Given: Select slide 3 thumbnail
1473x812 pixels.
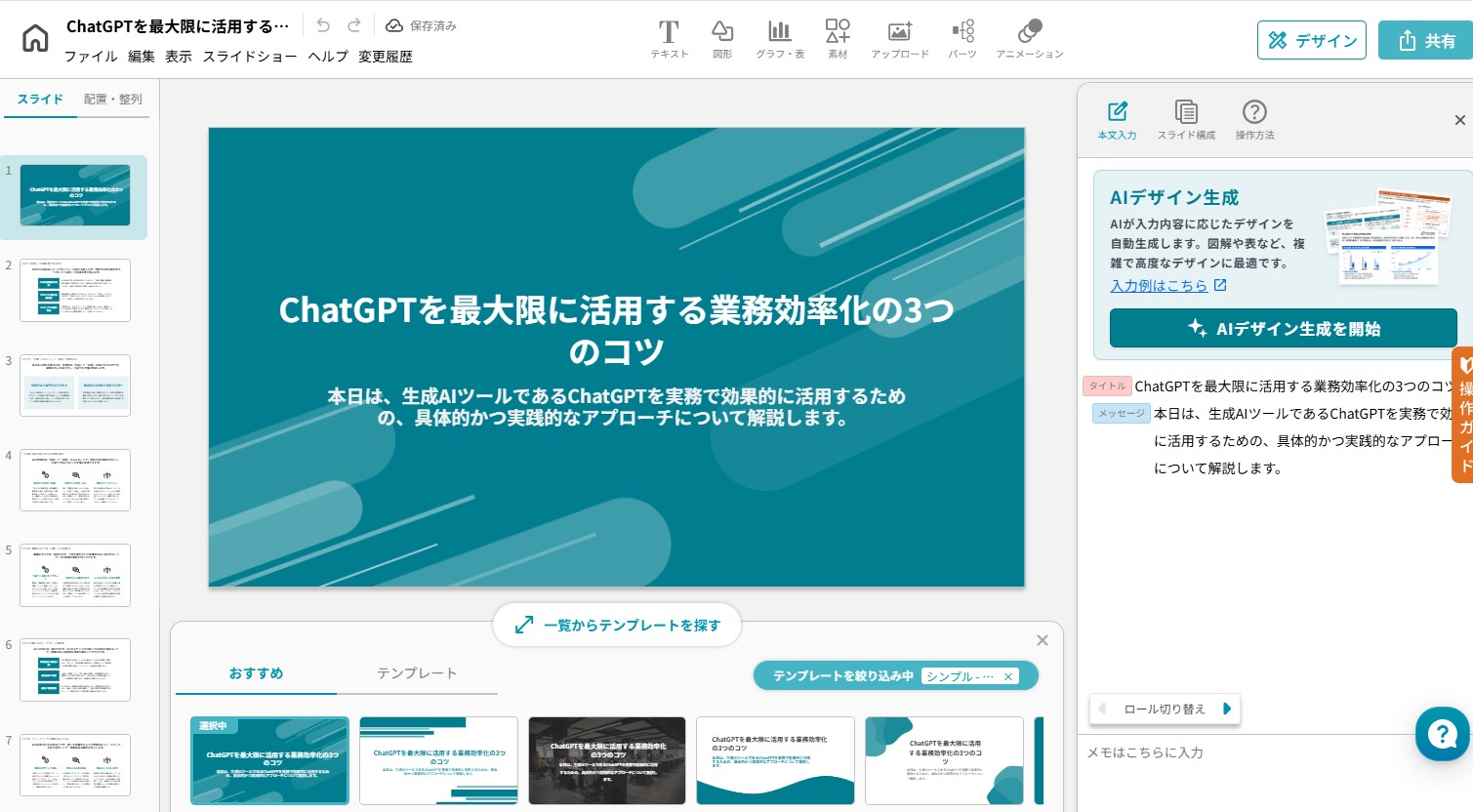Looking at the screenshot, I should pyautogui.click(x=75, y=386).
